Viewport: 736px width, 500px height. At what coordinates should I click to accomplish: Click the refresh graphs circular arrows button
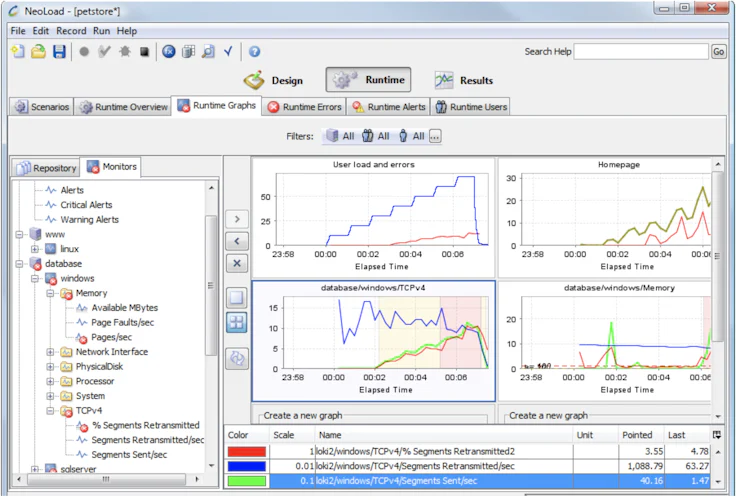[237, 359]
